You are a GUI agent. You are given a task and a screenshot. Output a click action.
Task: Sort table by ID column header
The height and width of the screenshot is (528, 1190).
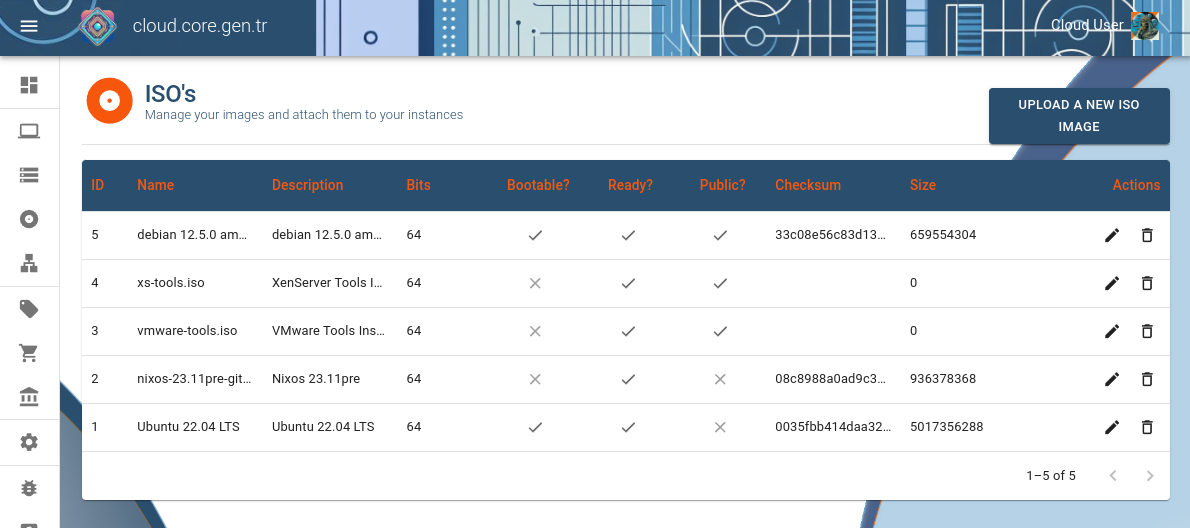tap(98, 185)
